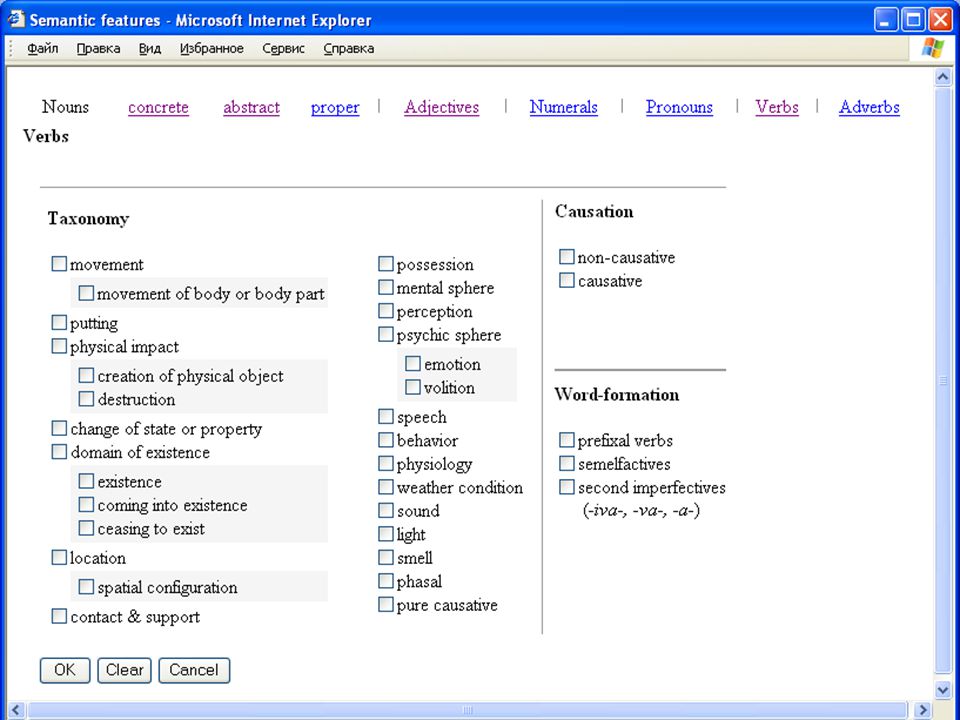This screenshot has height=720, width=960.
Task: Open the Избранное menu
Action: coord(211,48)
